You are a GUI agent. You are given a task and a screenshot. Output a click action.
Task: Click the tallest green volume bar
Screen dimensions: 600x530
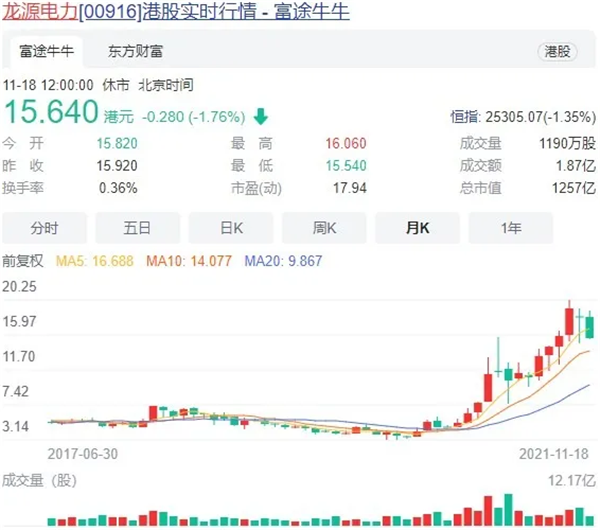tap(509, 510)
